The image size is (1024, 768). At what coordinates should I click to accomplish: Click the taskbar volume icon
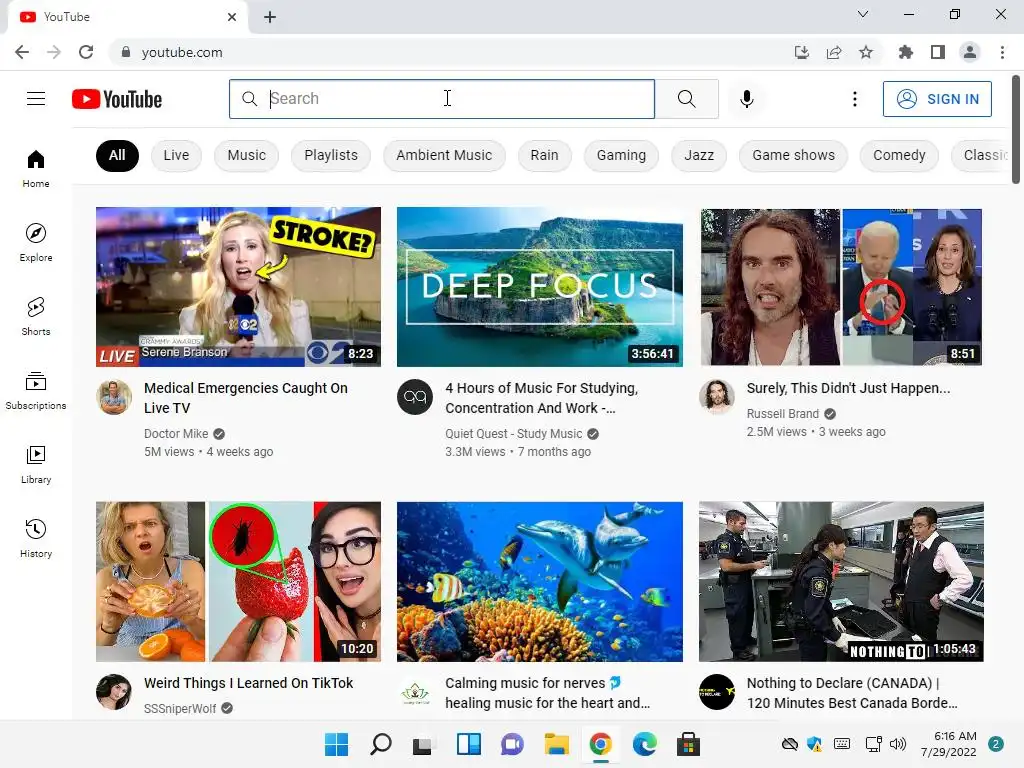tap(898, 744)
